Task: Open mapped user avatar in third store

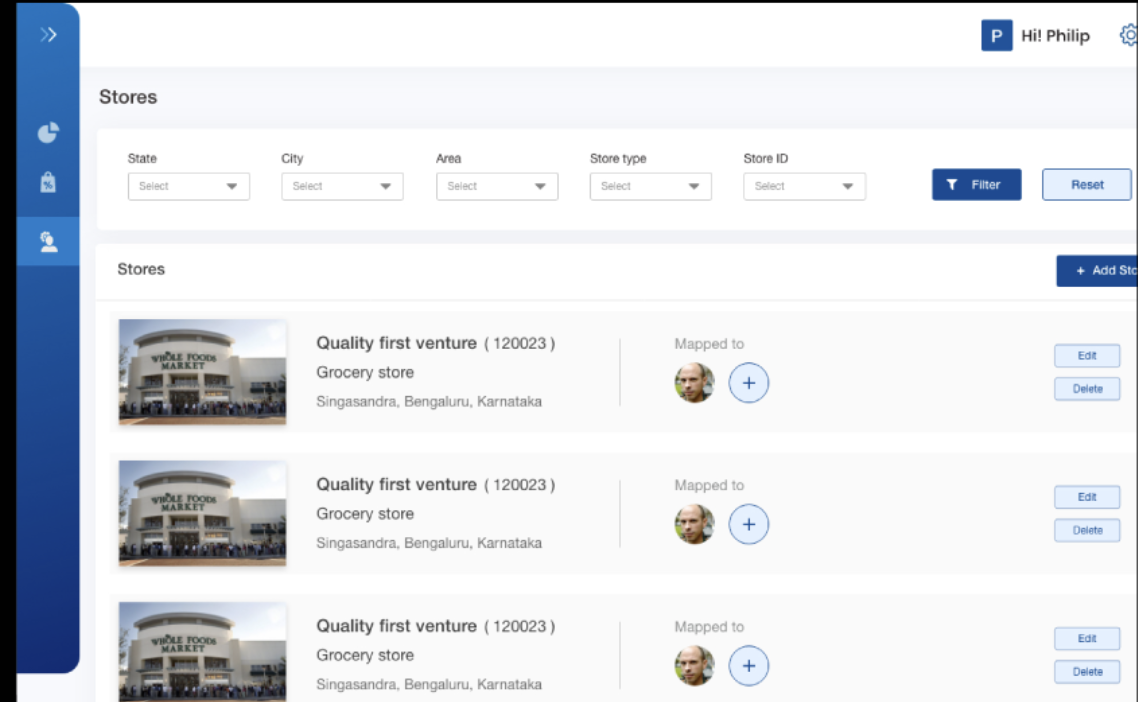Action: [695, 666]
